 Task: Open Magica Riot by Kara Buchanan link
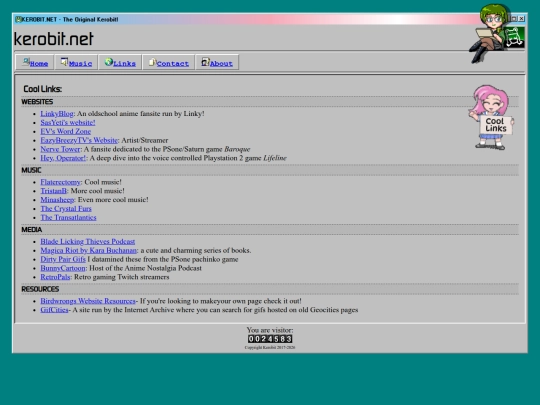pyautogui.click(x=89, y=251)
